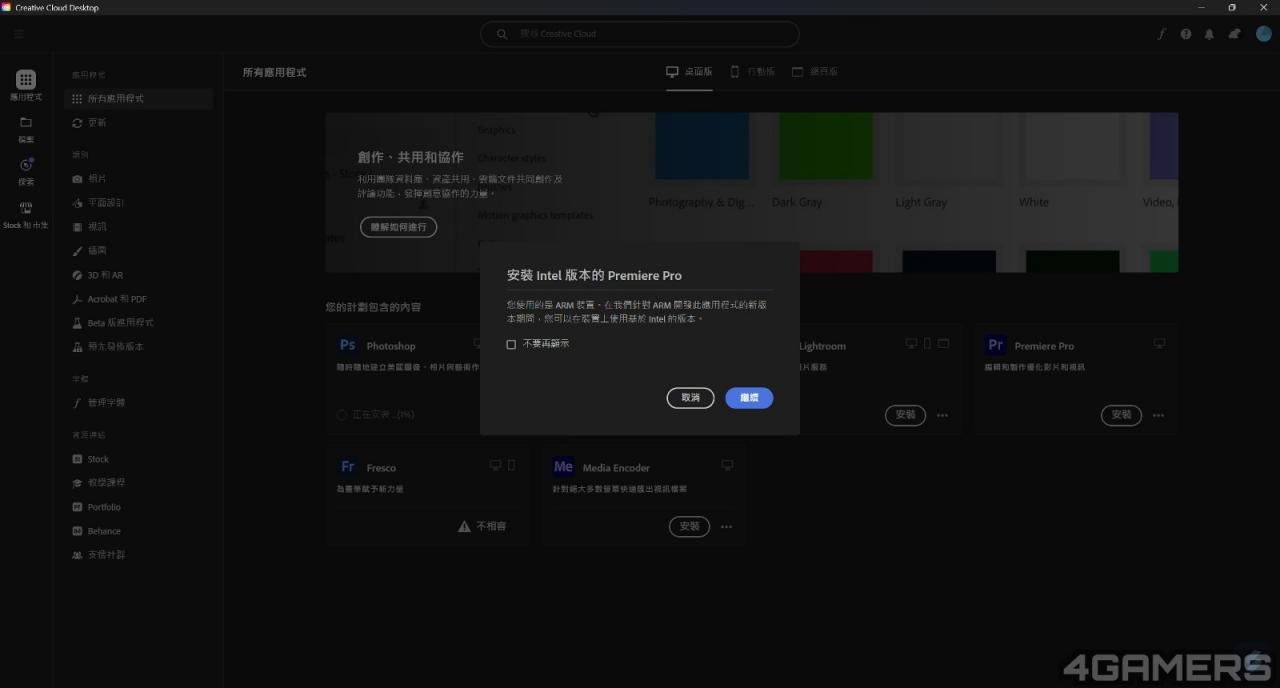Screen dimensions: 1280x688
Task: Click the blue Photography swatch in banner
Action: [x=702, y=146]
